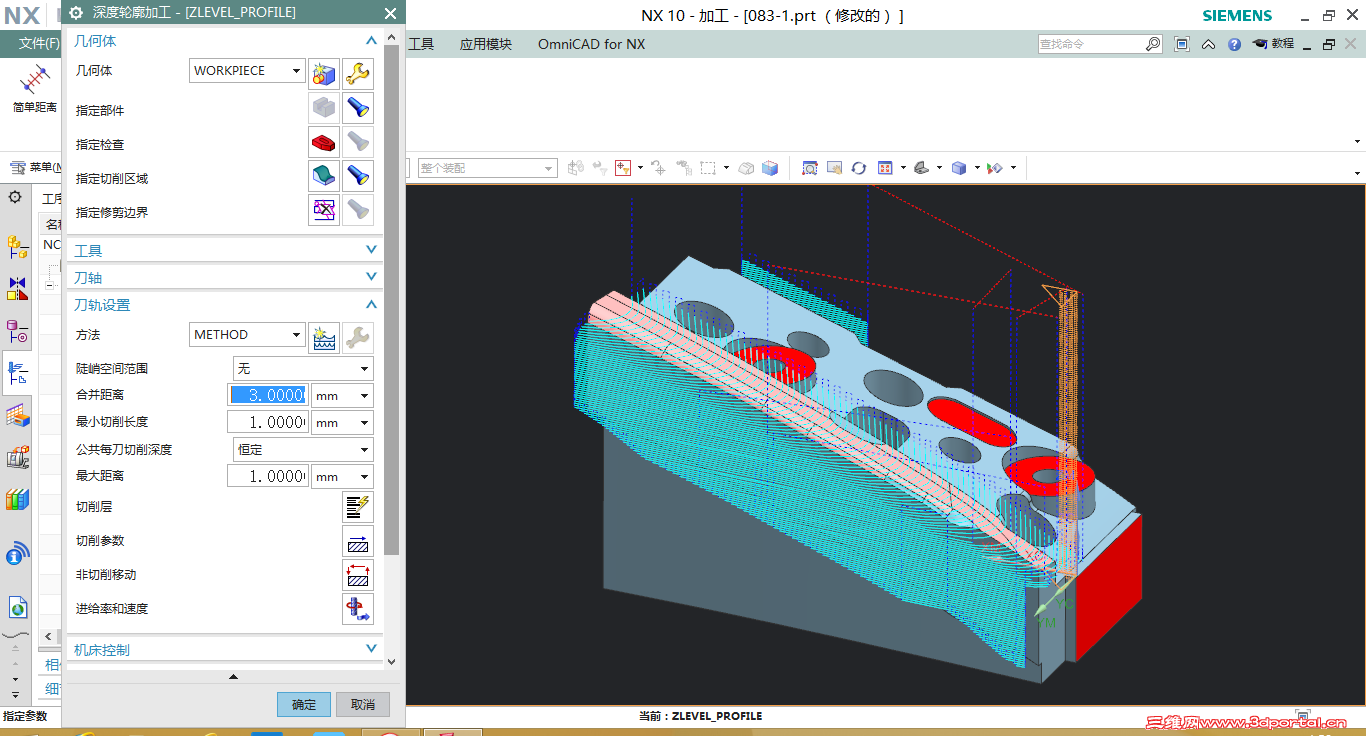Click the specify check geometry icon for 指定检查
The height and width of the screenshot is (736, 1366).
323,143
